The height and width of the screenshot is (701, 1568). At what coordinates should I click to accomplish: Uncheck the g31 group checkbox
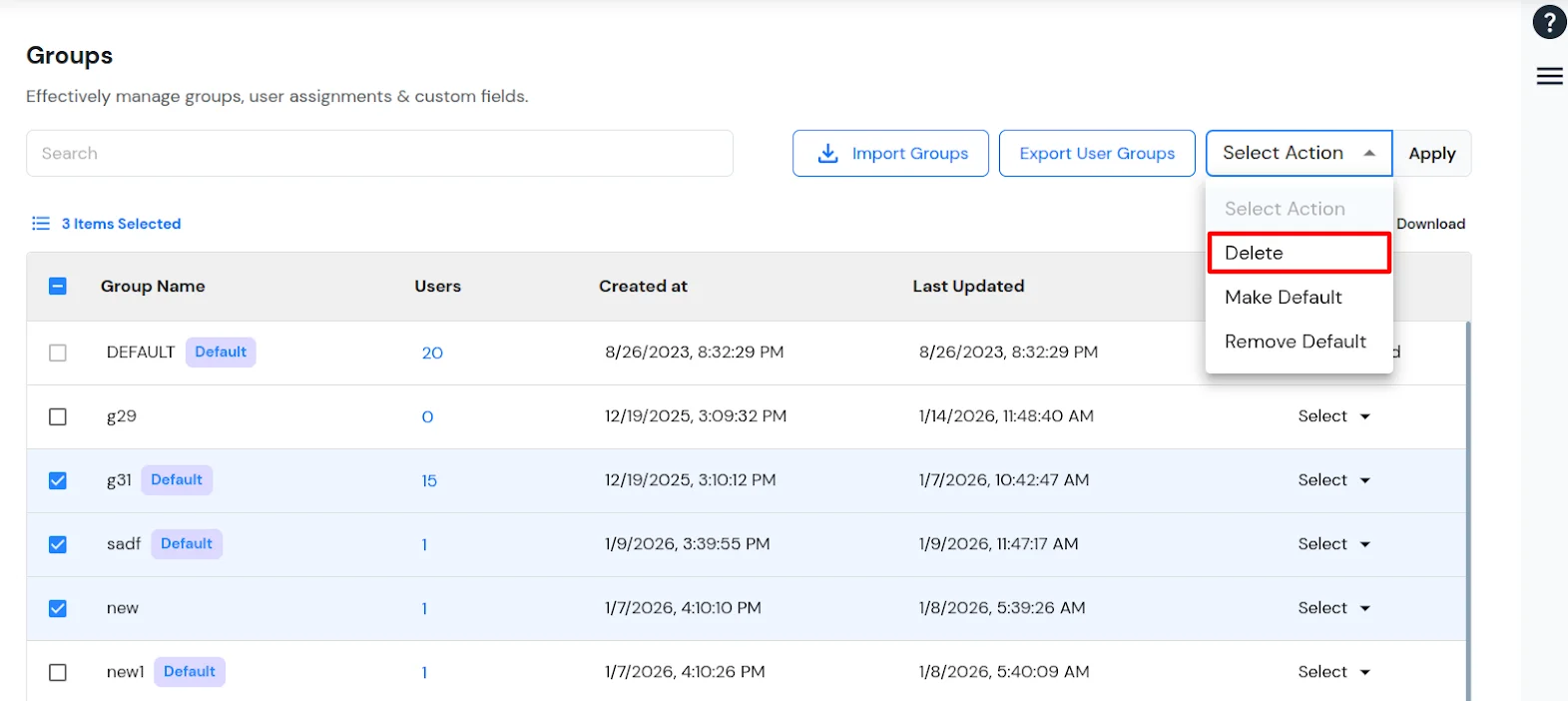pyautogui.click(x=58, y=480)
